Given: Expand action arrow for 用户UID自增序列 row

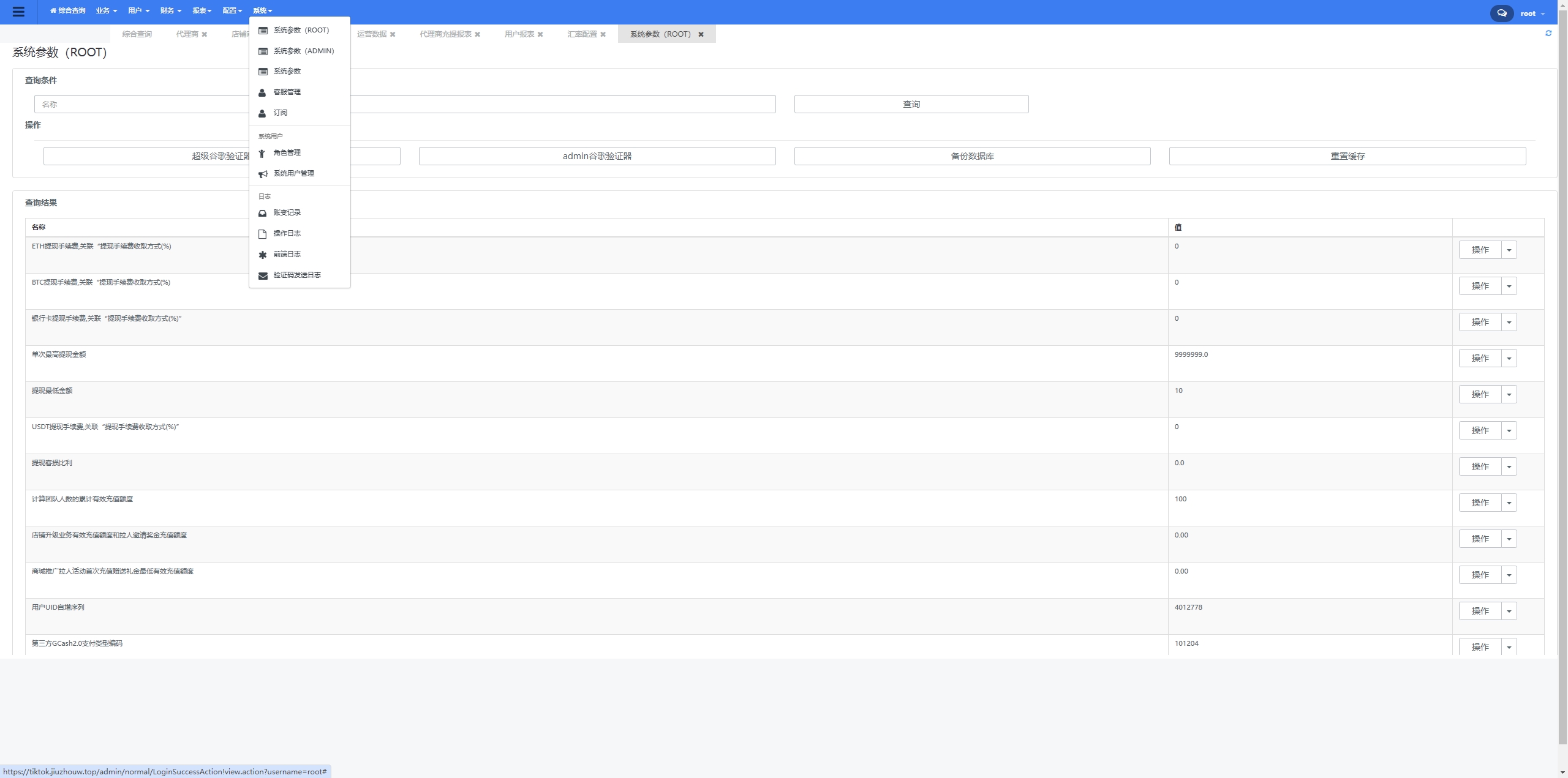Looking at the screenshot, I should tap(1509, 611).
